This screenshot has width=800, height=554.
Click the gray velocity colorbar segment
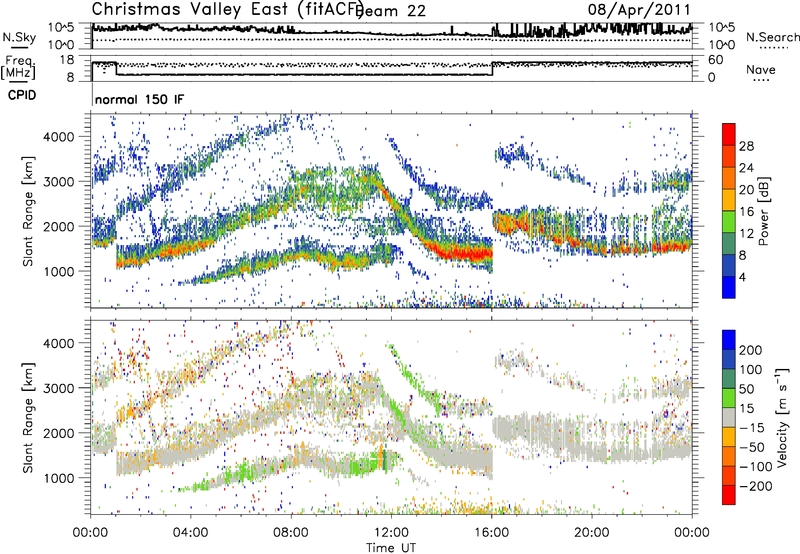(x=729, y=417)
